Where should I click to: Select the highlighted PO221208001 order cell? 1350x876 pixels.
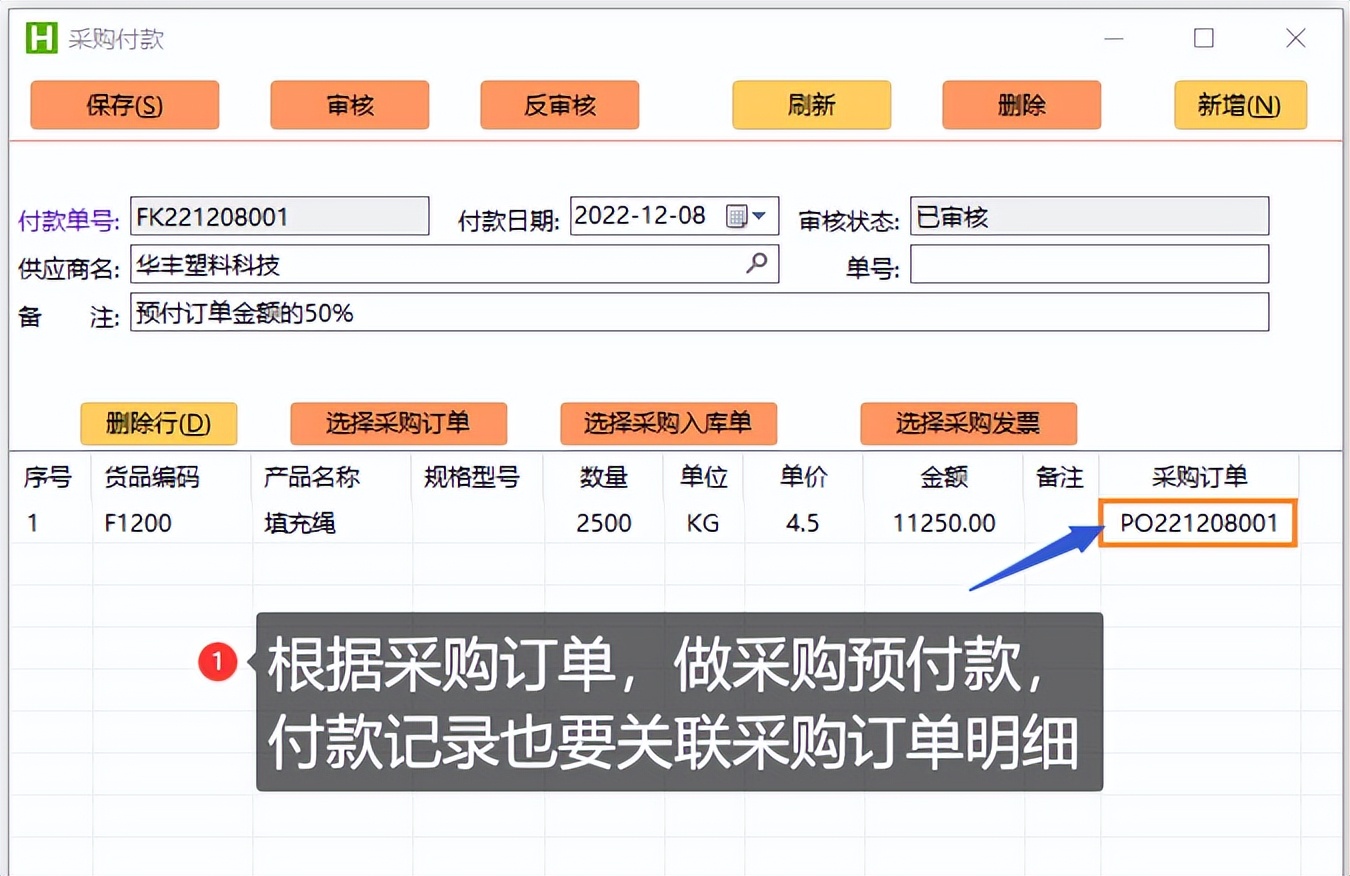pos(1197,522)
